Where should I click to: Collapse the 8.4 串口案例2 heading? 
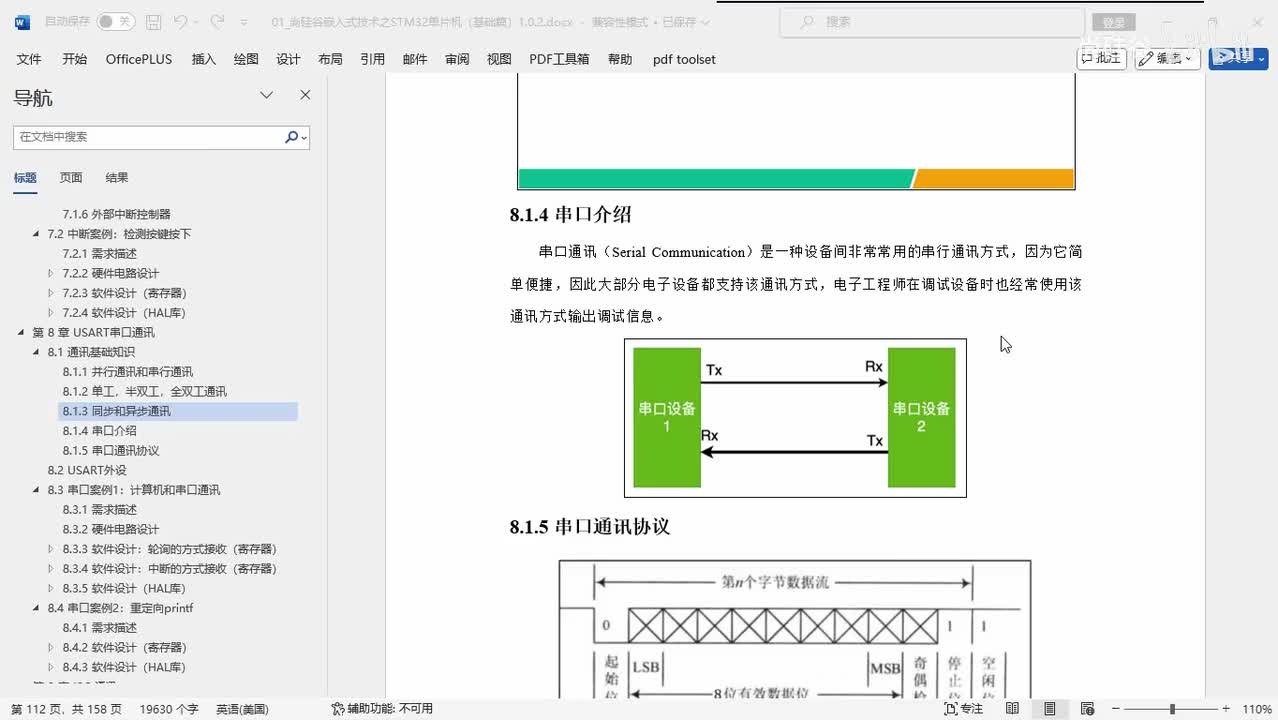tap(36, 608)
